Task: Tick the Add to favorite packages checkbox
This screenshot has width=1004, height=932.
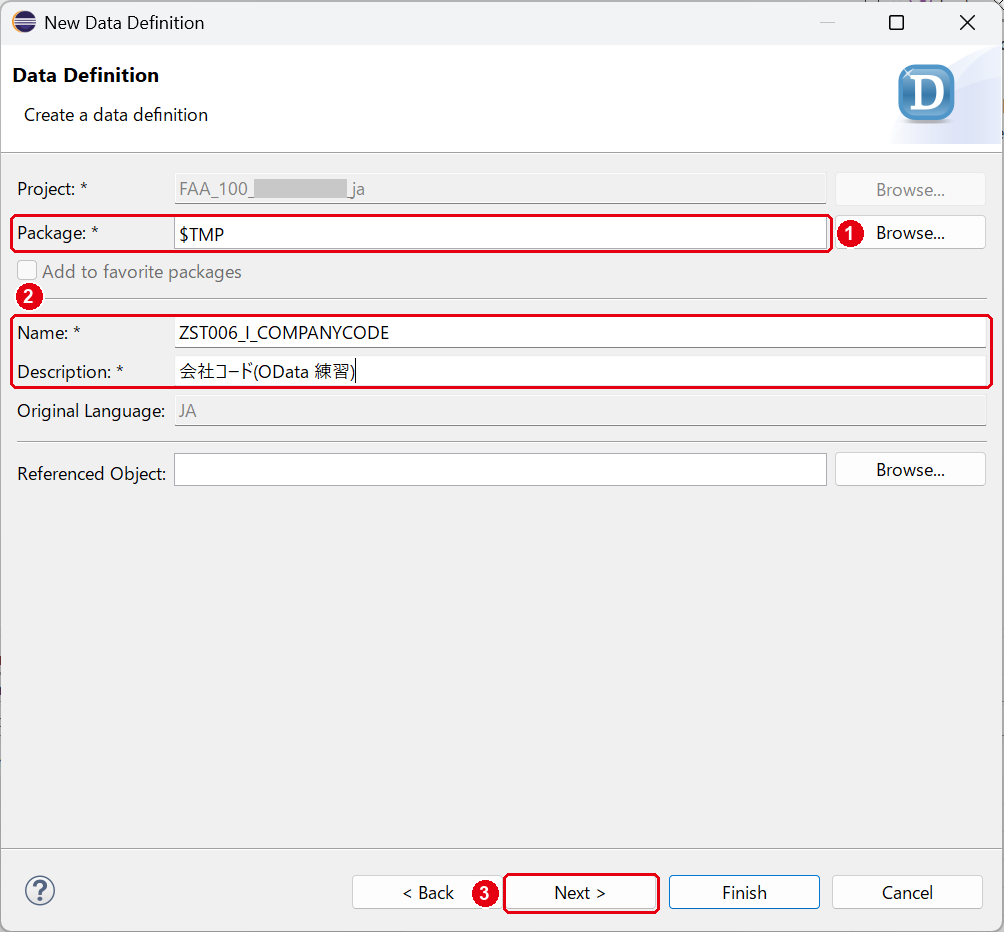Action: click(27, 271)
